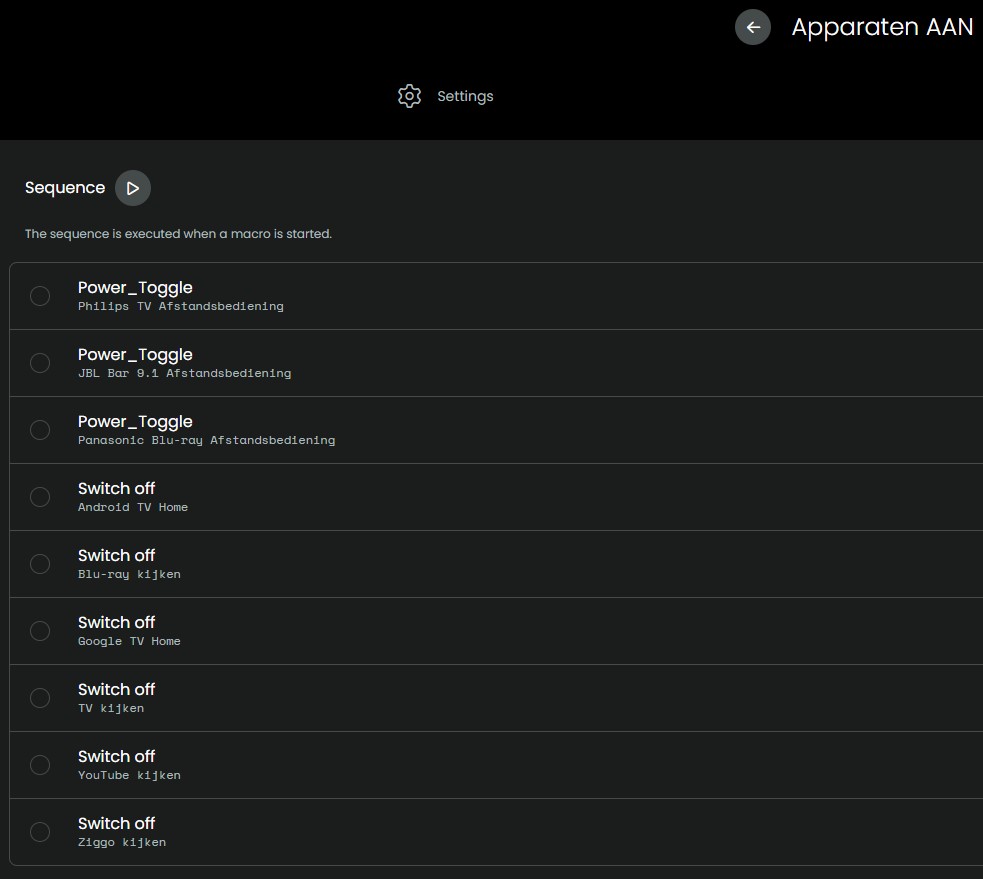Image resolution: width=983 pixels, height=879 pixels.
Task: Click the Settings gear icon
Action: tap(409, 96)
